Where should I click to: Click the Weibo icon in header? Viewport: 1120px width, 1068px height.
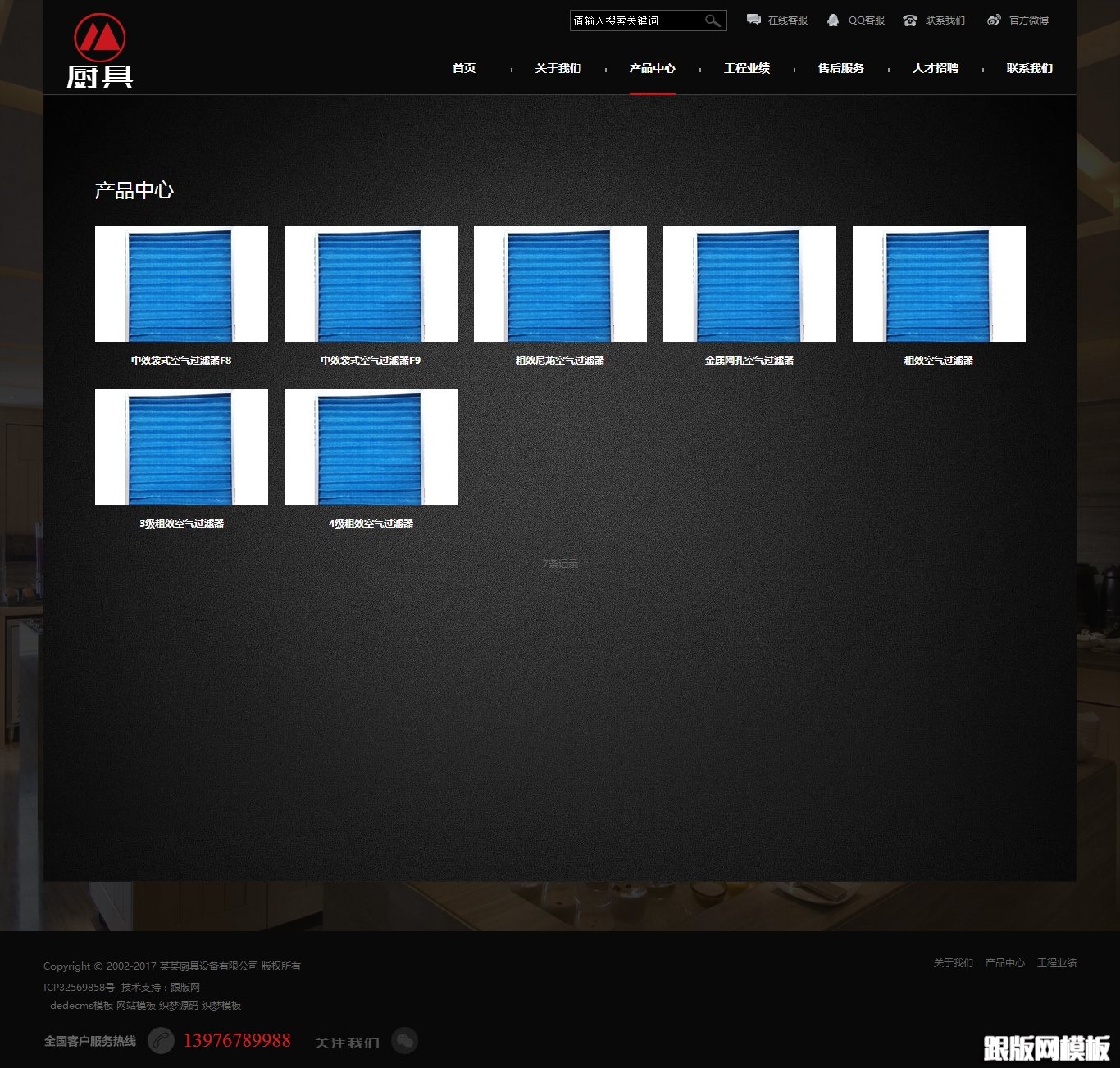click(994, 20)
